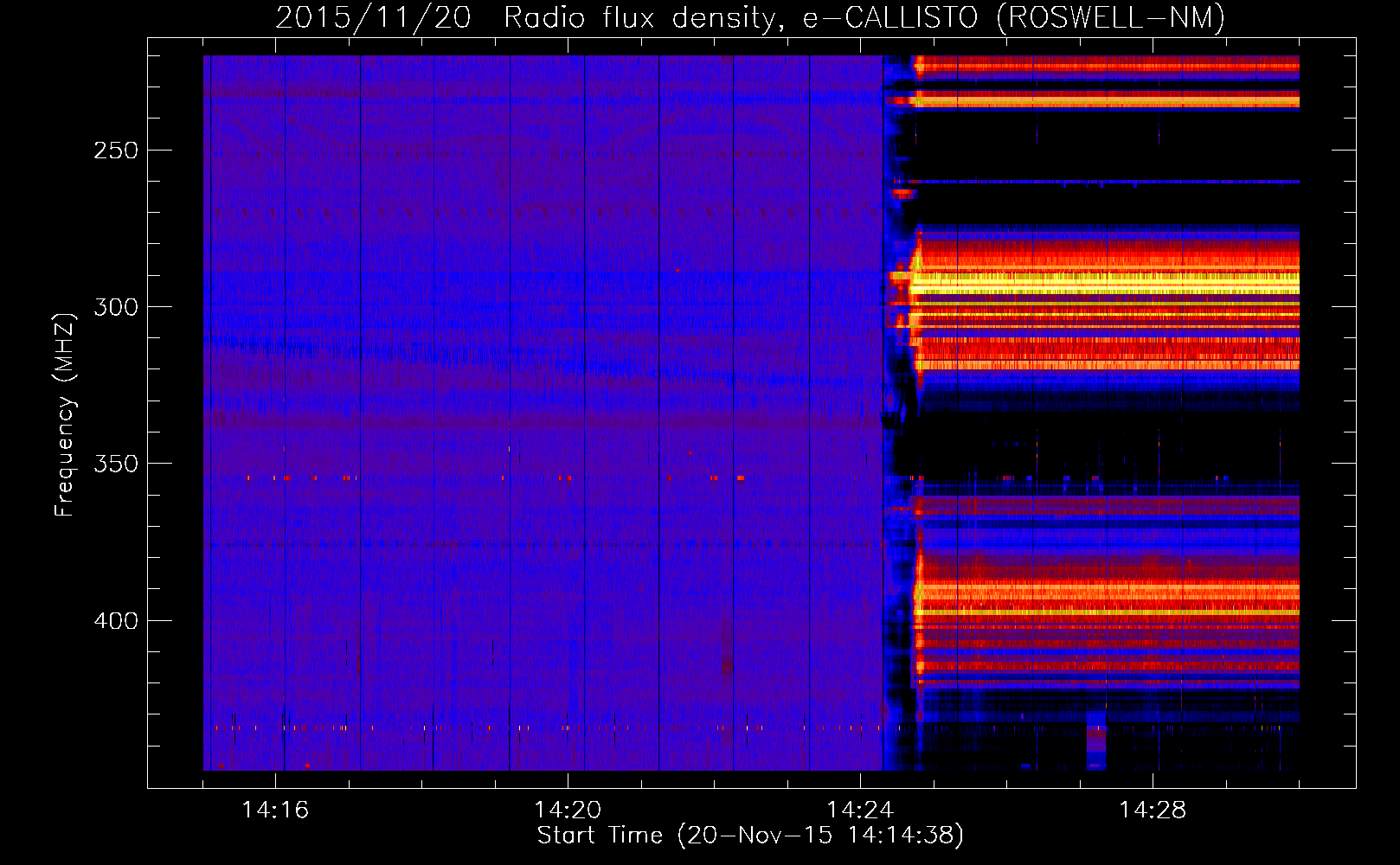Screen dimensions: 1400x865
Task: Click the bright yellow band just above 300 MHz
Action: tap(1108, 282)
